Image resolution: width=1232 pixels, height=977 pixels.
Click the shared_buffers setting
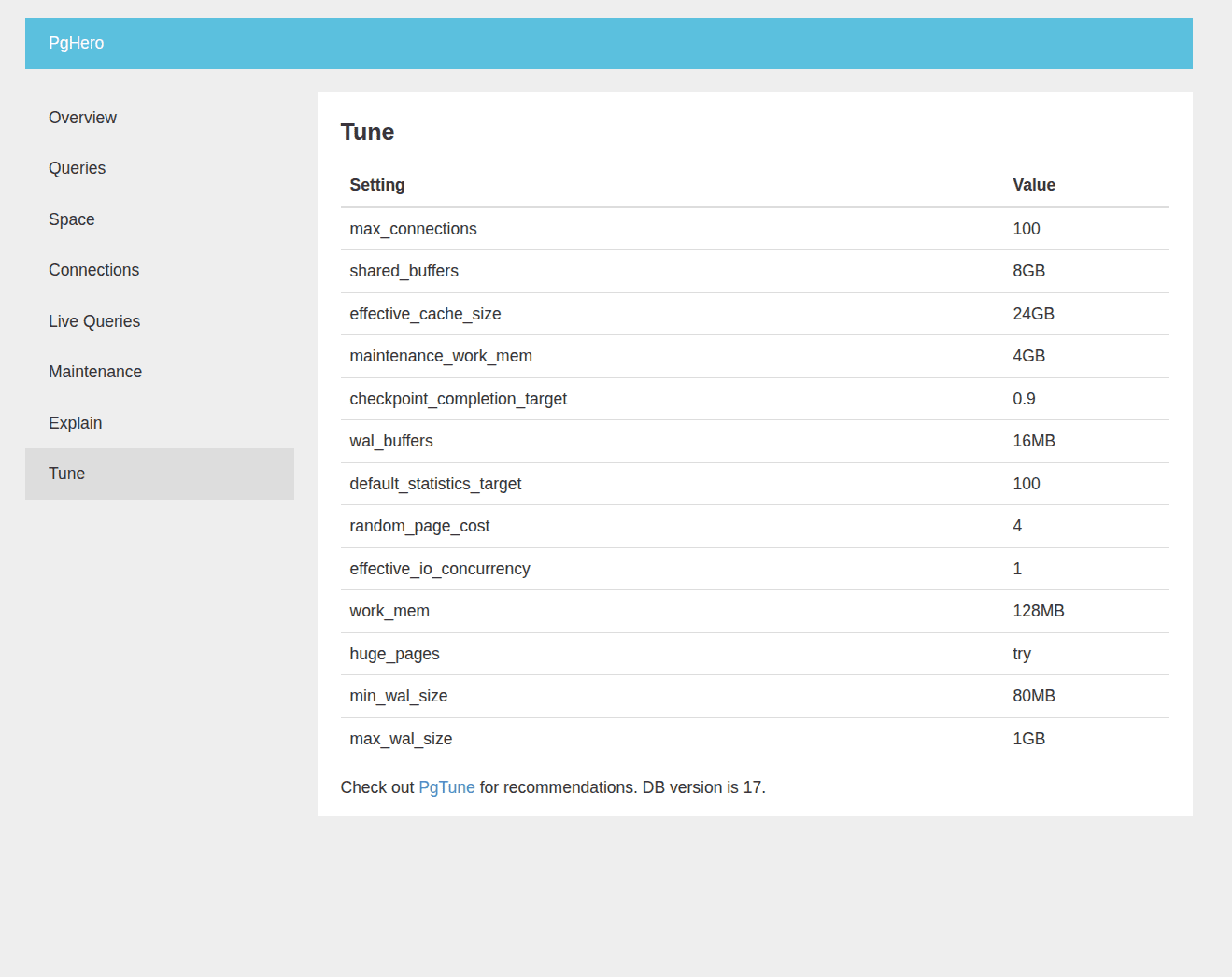click(404, 271)
